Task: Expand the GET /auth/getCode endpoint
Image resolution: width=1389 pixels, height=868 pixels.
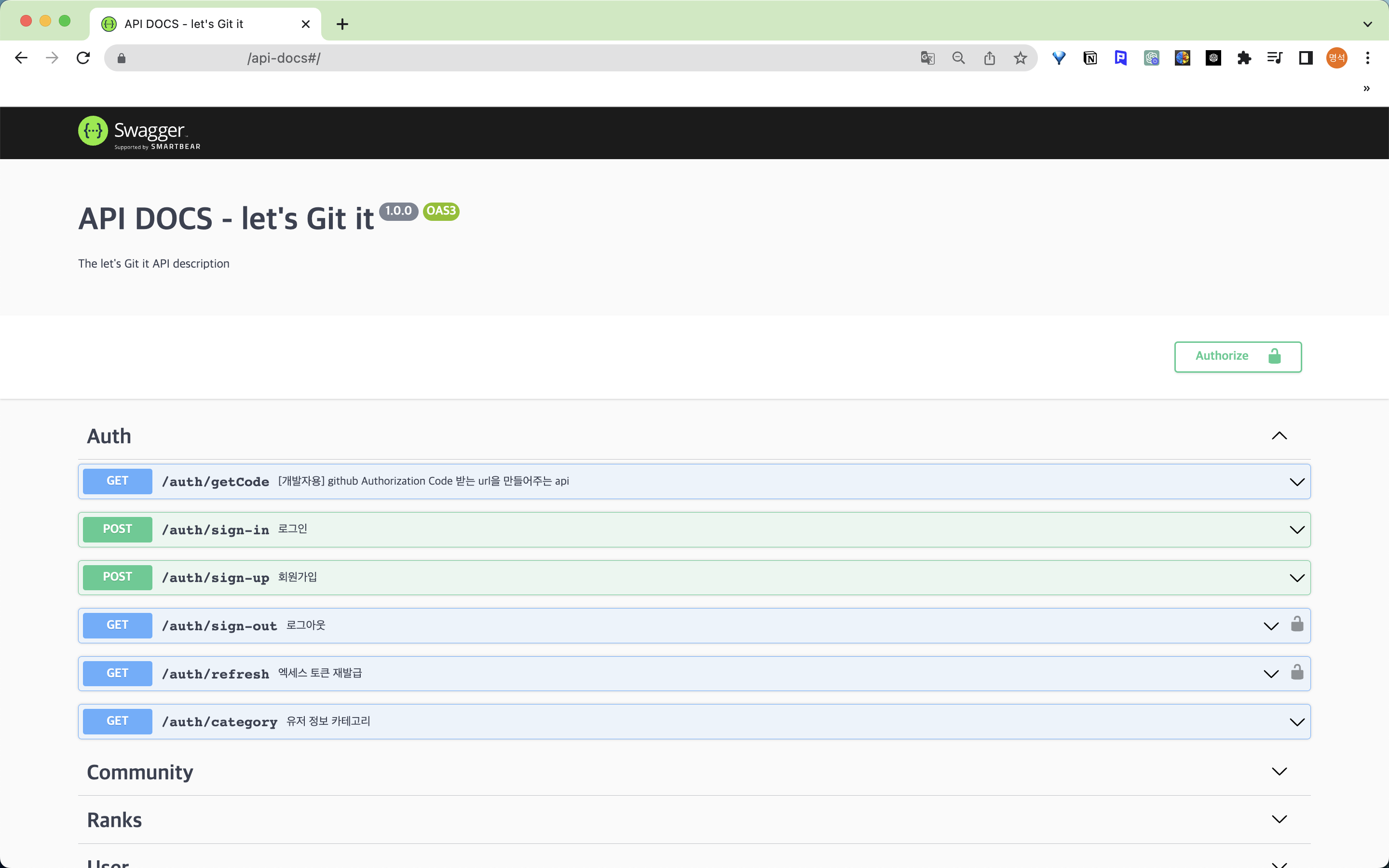Action: [x=1296, y=482]
